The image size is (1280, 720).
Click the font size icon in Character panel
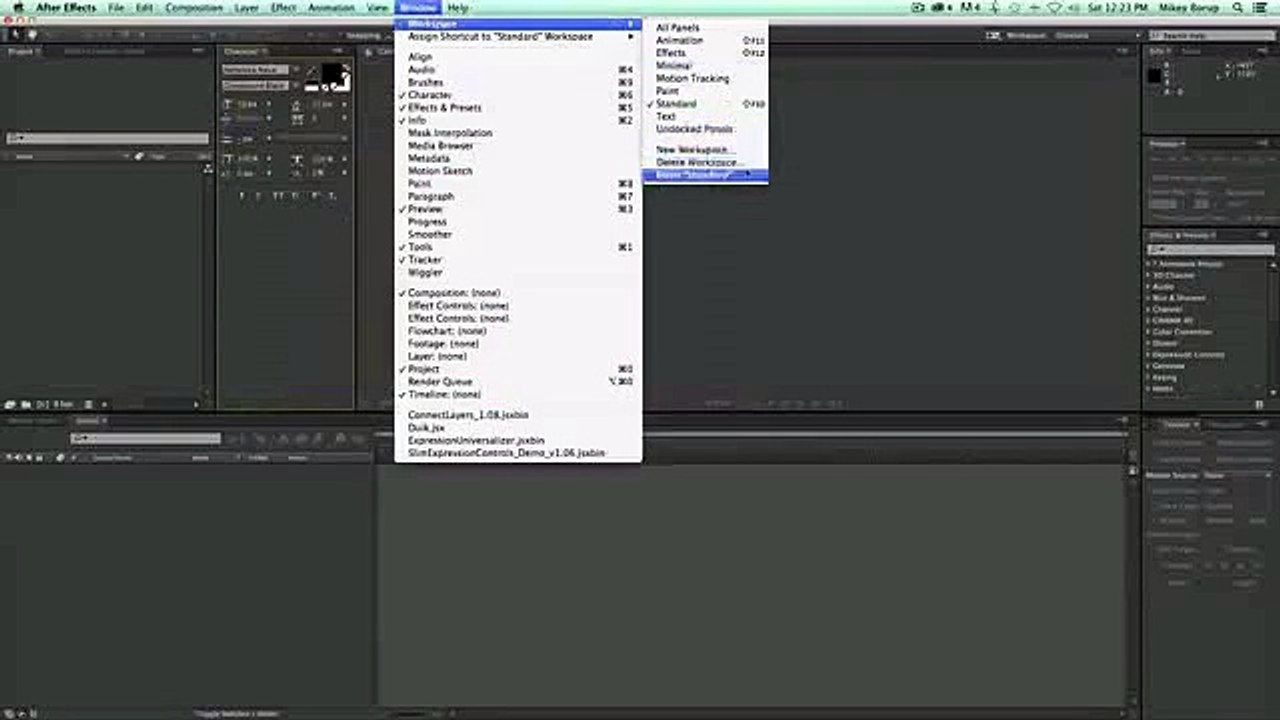point(227,104)
